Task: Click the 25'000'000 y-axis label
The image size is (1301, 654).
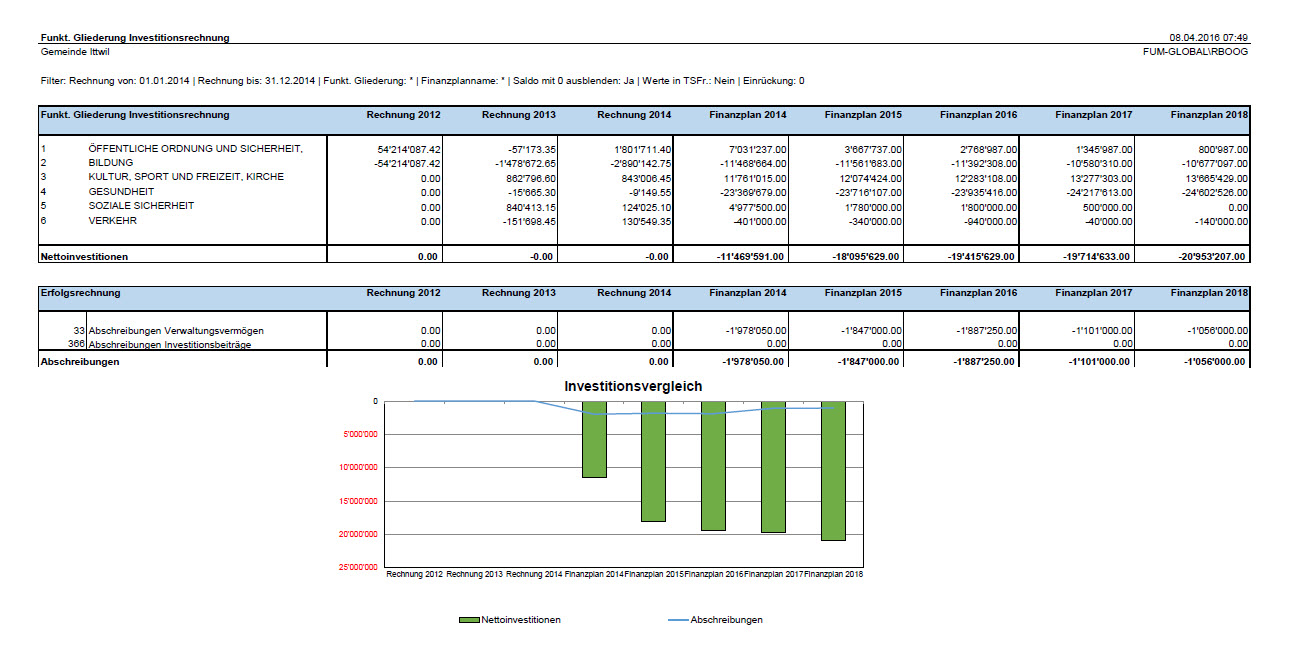Action: pos(358,568)
